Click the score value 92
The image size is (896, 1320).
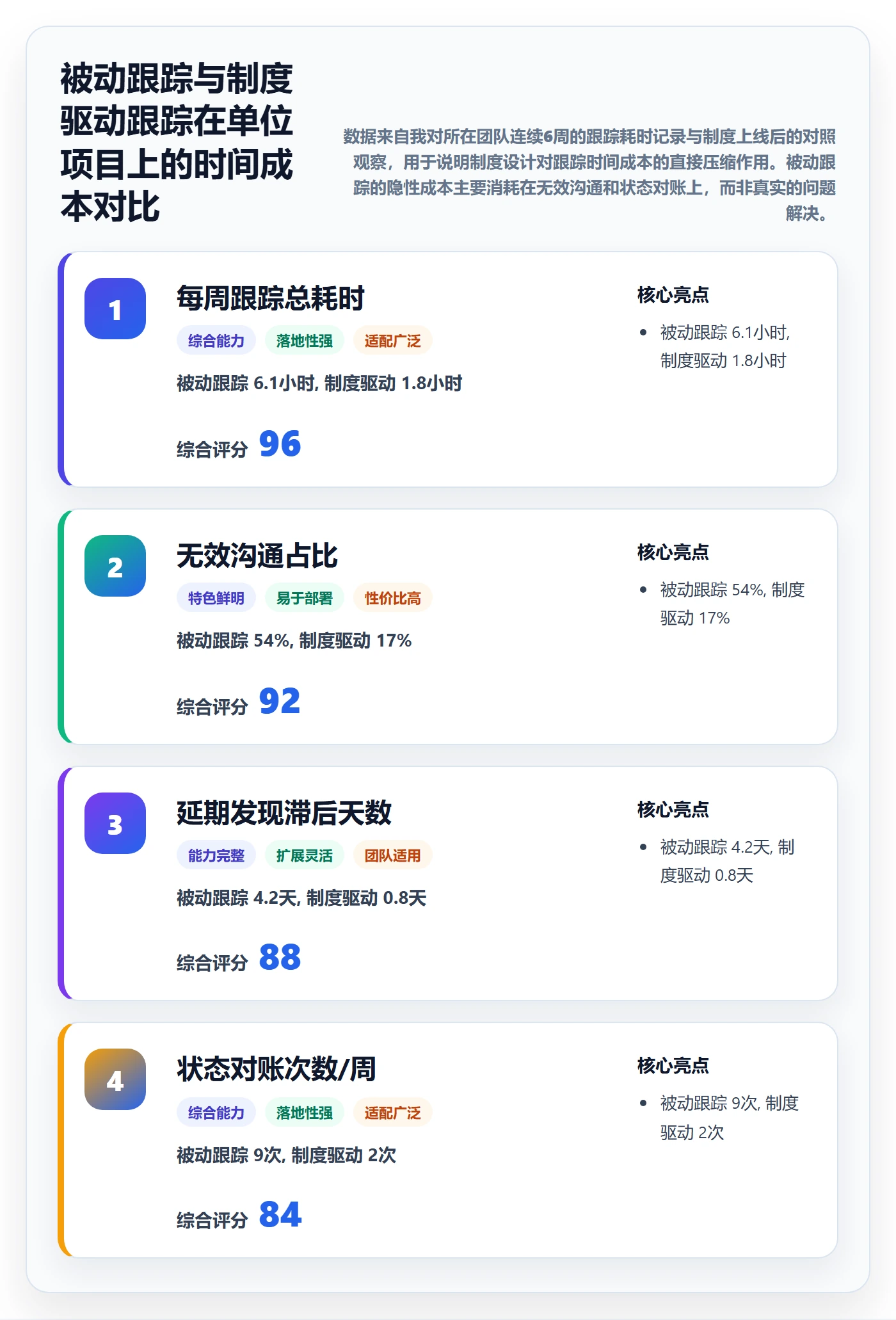280,701
